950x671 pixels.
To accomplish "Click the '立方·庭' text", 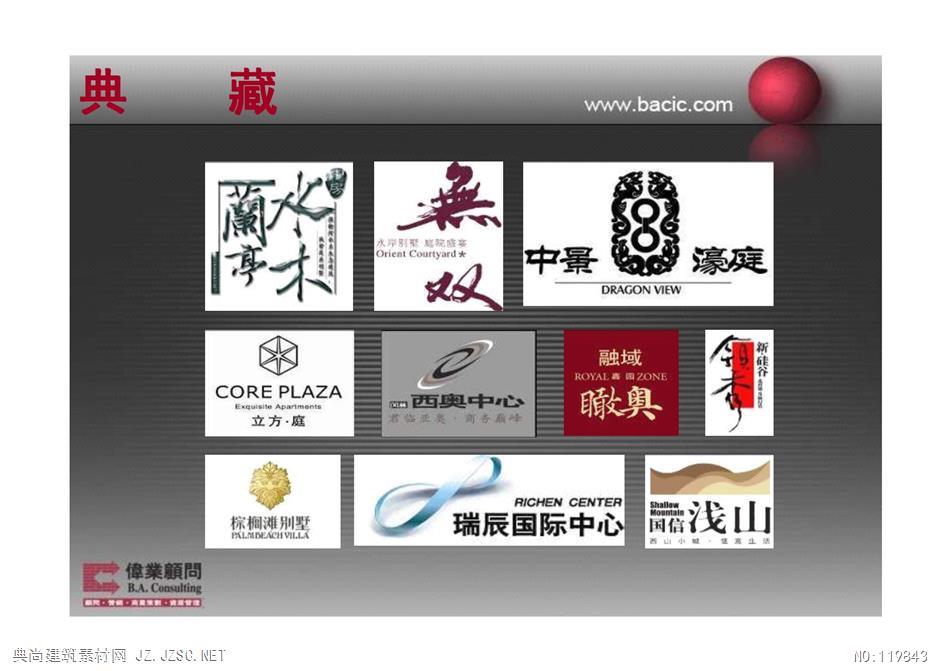I will (x=278, y=421).
